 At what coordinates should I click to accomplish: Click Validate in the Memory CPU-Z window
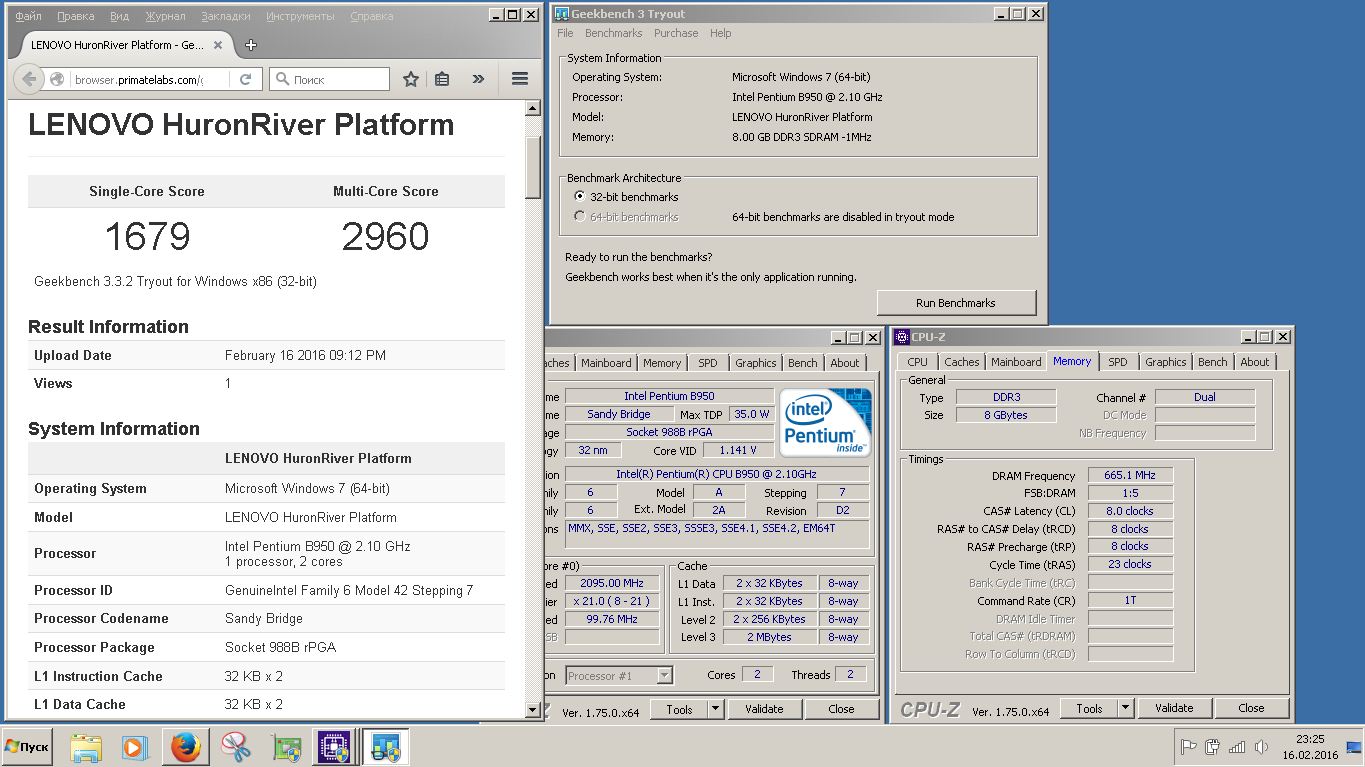click(1174, 708)
